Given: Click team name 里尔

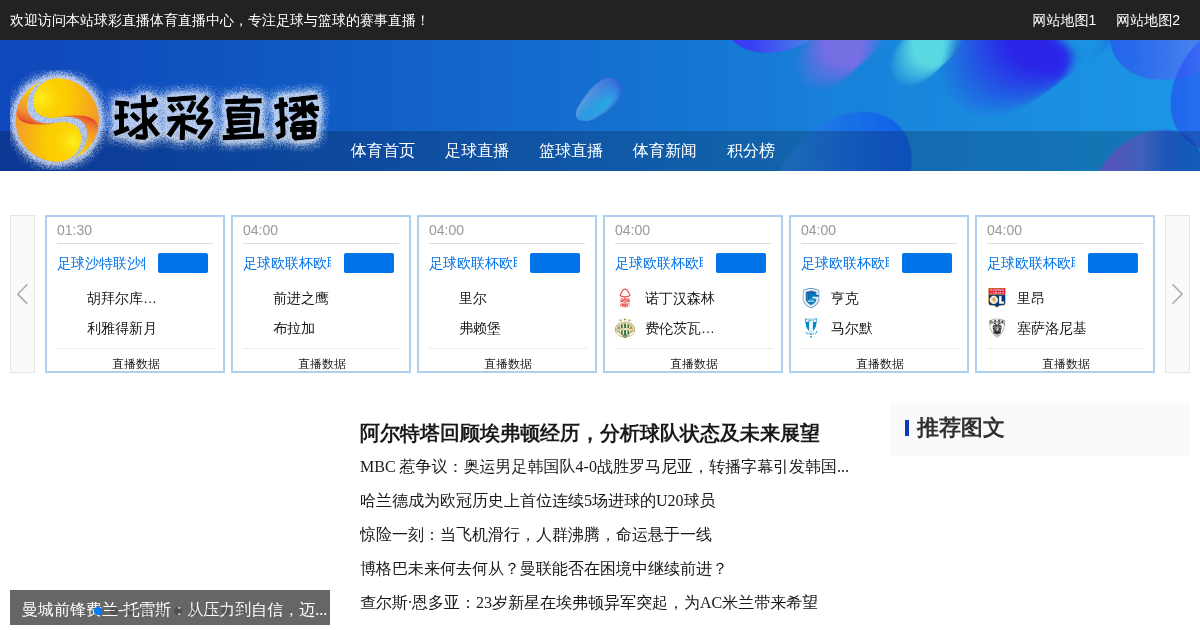Looking at the screenshot, I should pyautogui.click(x=473, y=298).
